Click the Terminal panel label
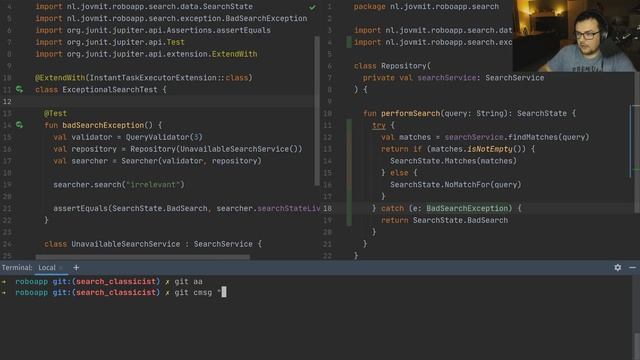 click(x=17, y=268)
